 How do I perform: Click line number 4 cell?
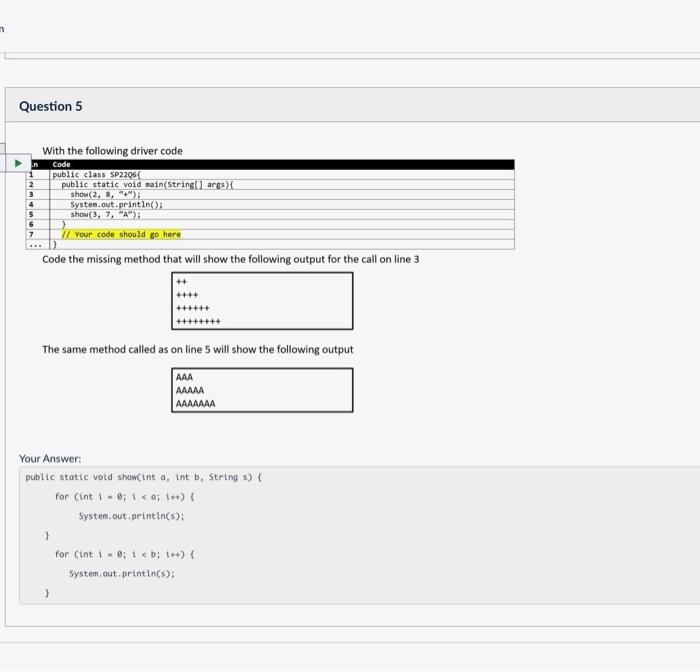[x=37, y=205]
